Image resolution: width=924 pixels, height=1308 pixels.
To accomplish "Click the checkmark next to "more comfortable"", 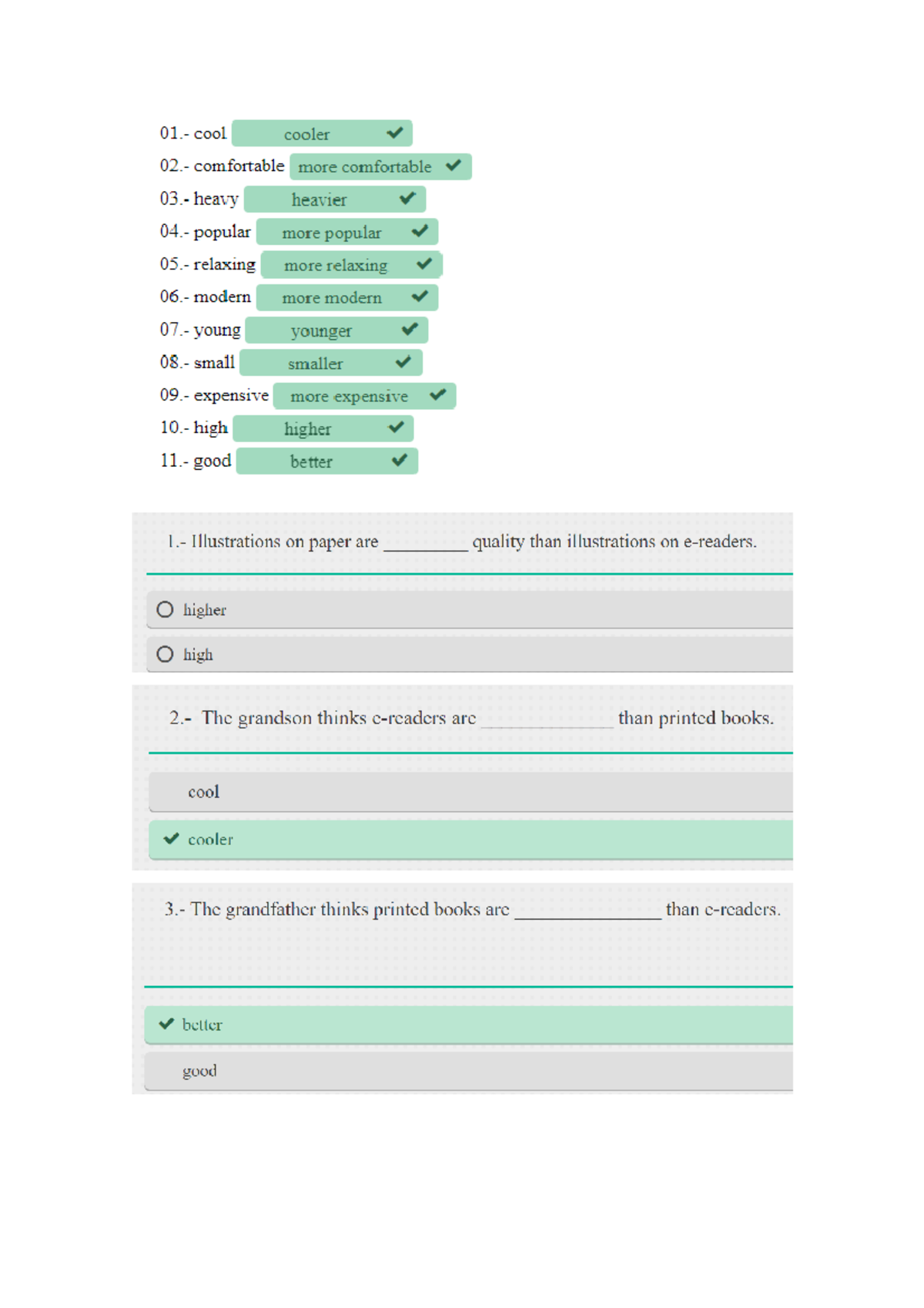I will [454, 166].
